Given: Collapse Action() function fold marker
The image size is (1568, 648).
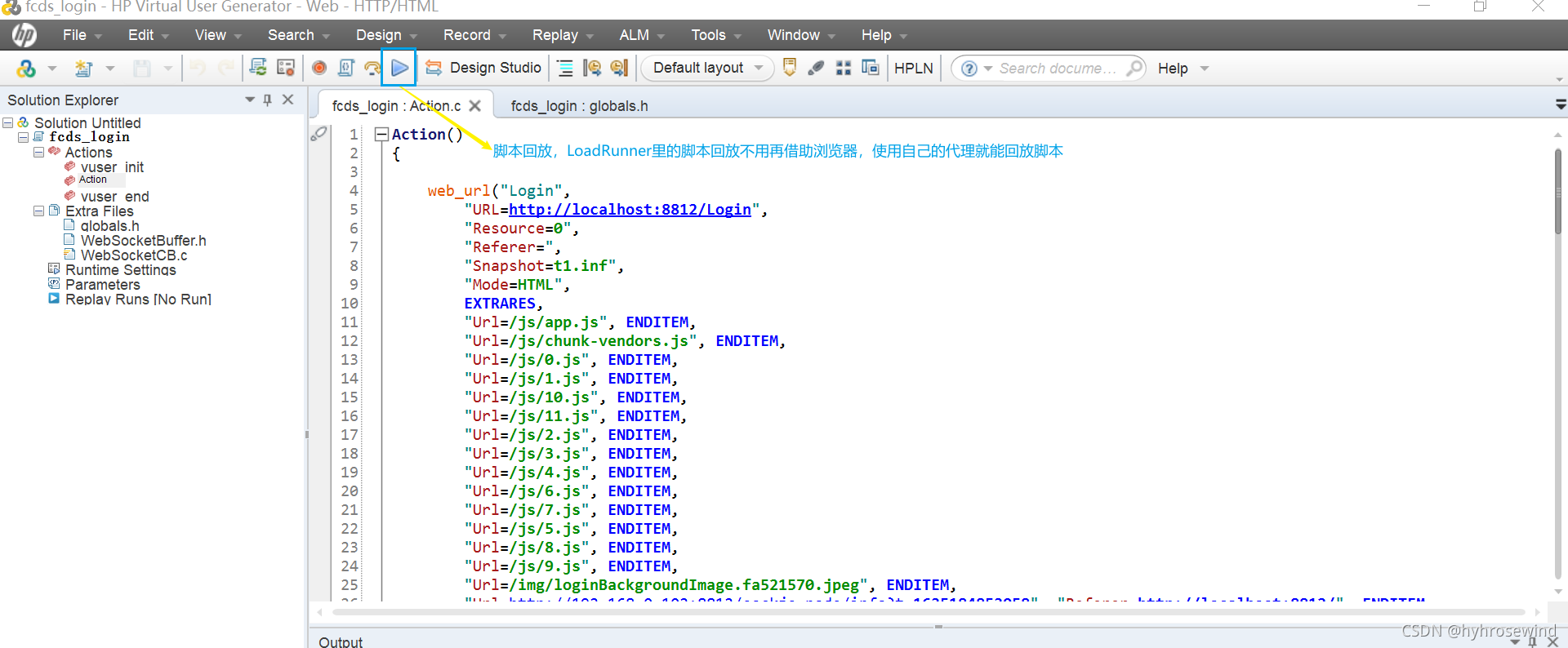Looking at the screenshot, I should coord(381,135).
